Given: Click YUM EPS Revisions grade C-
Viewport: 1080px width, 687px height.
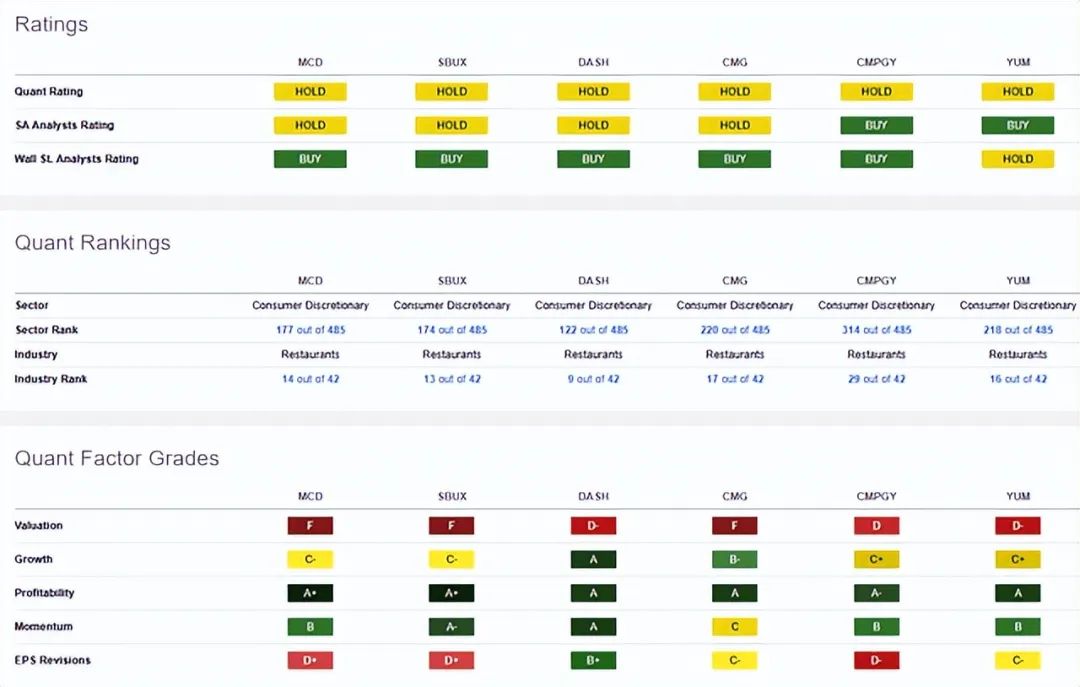Looking at the screenshot, I should pos(1018,661).
